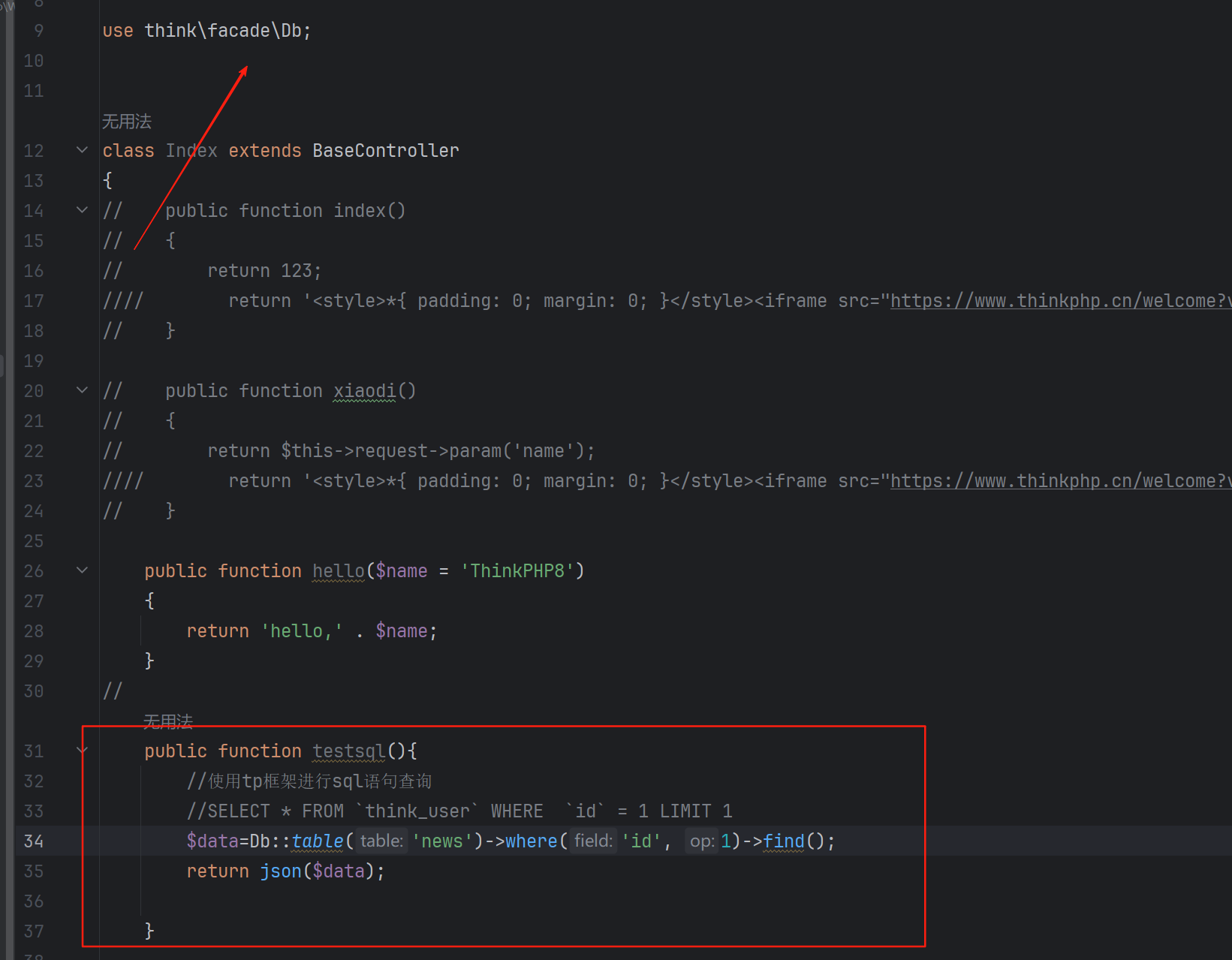Click the 'ThinkPHP8' default string value
Viewport: 1232px width, 960px height.
click(x=517, y=571)
